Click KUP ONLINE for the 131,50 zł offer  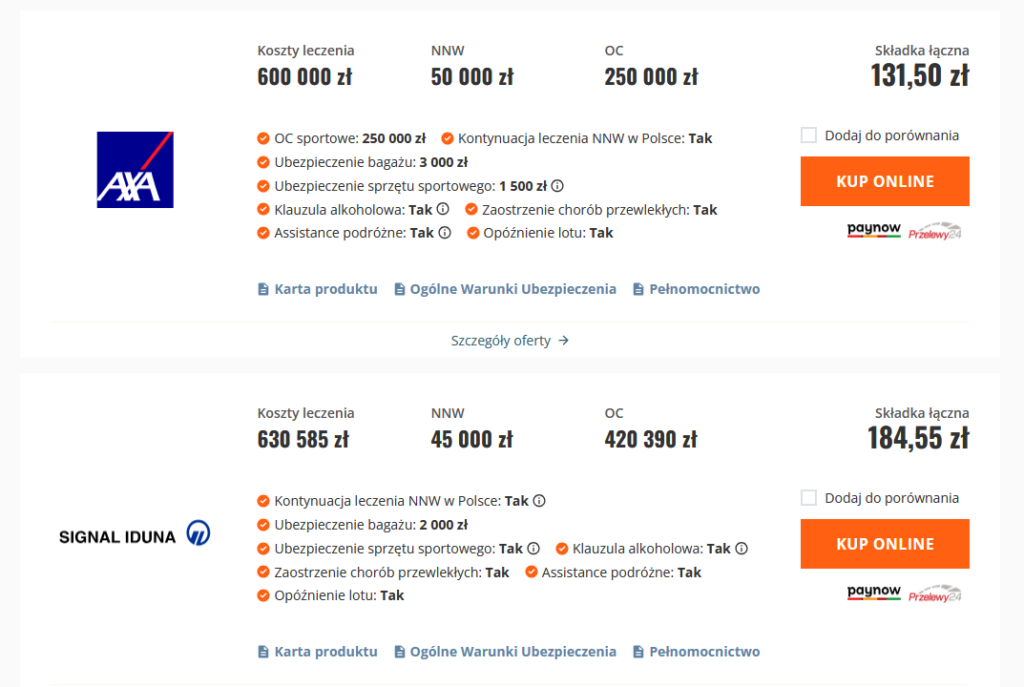(885, 181)
